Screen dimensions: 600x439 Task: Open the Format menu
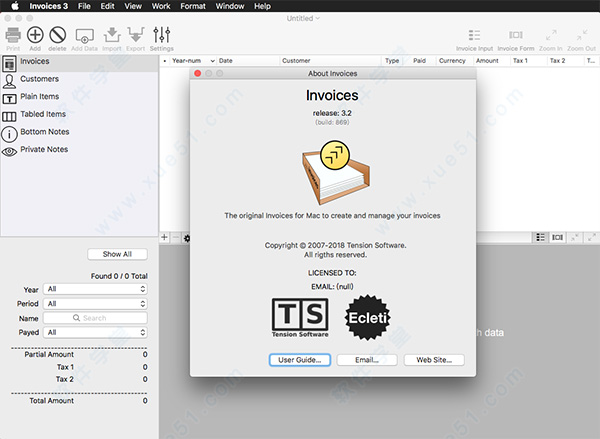tap(193, 6)
